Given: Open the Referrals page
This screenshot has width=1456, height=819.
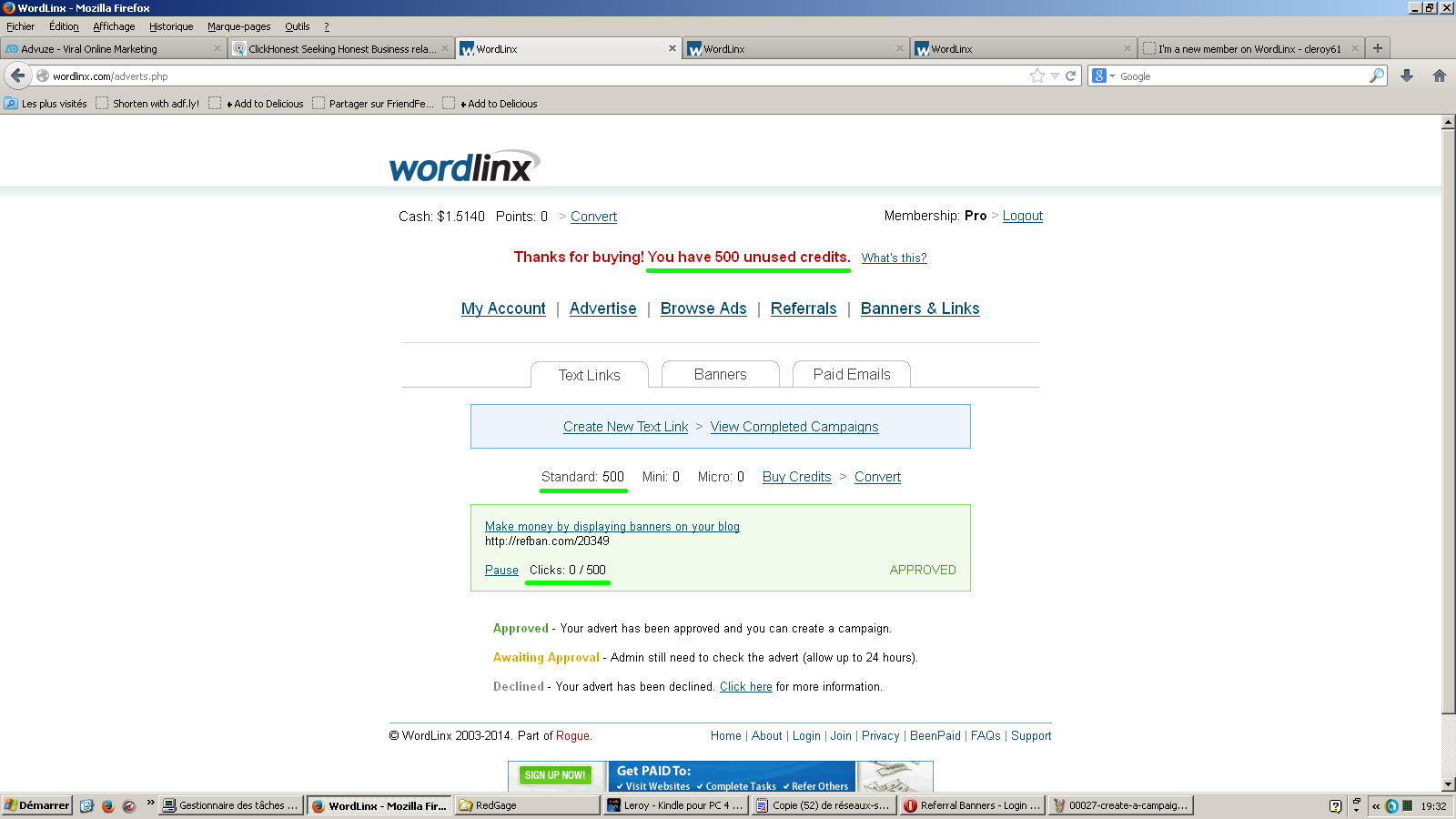Looking at the screenshot, I should point(804,308).
